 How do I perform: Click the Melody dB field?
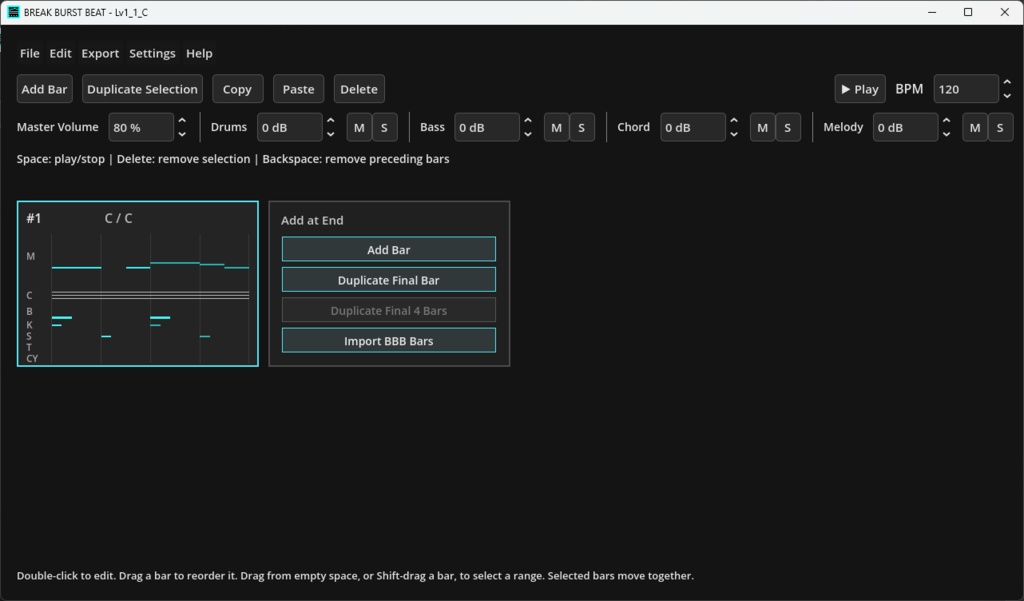pos(905,127)
